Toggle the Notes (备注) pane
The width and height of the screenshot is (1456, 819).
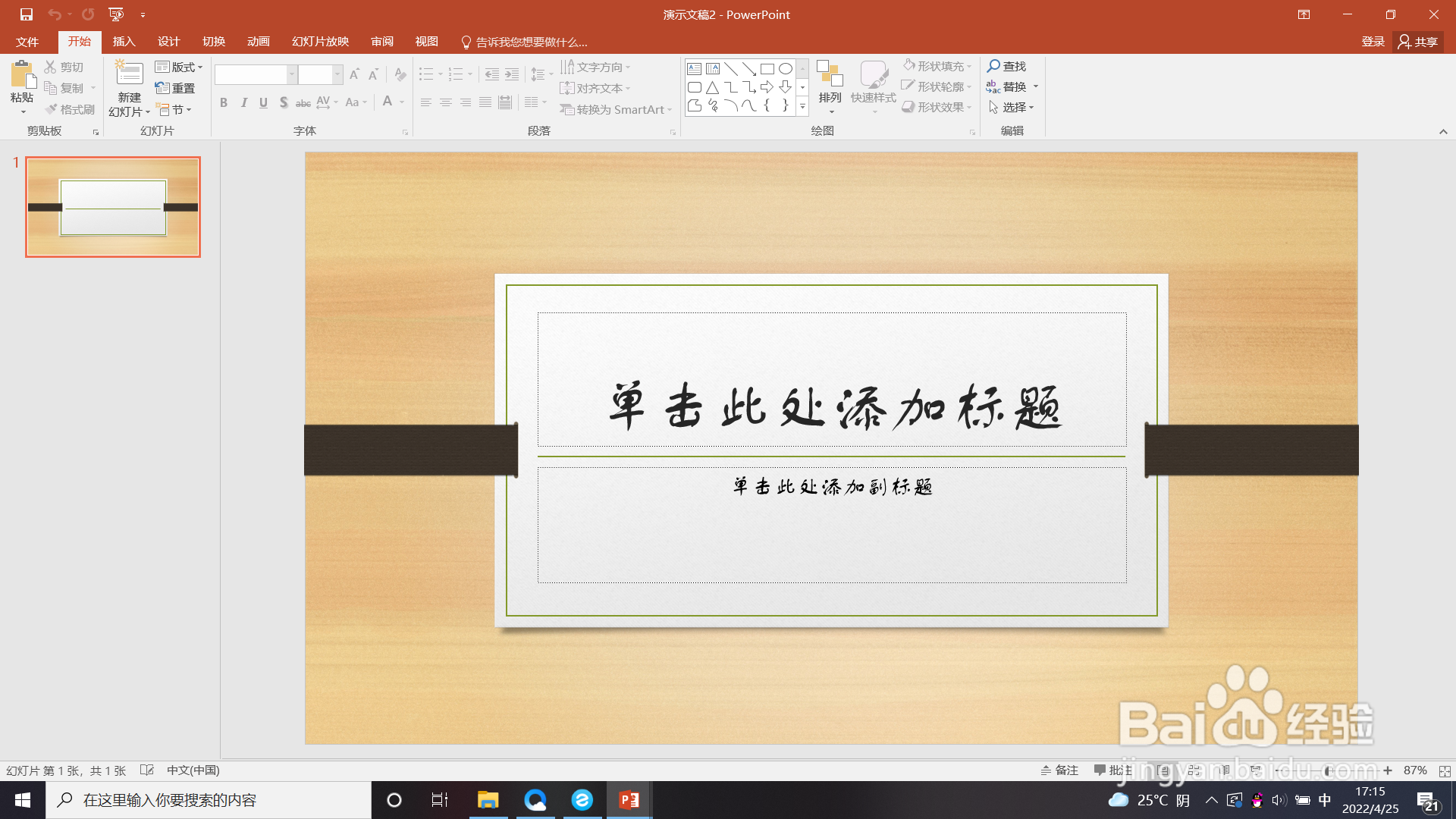tap(1059, 770)
